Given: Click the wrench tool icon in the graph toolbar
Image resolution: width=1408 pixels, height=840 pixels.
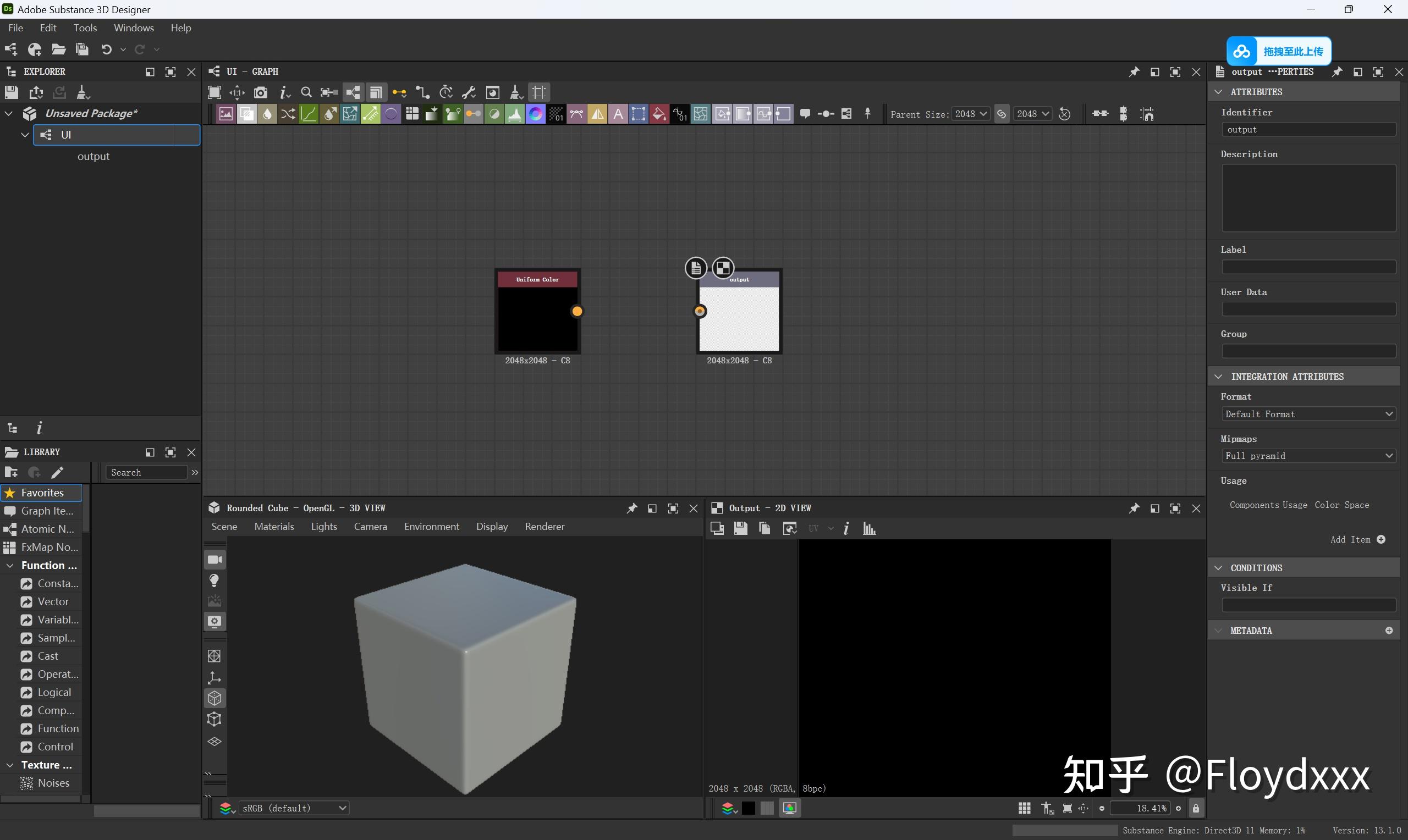Looking at the screenshot, I should pyautogui.click(x=468, y=92).
